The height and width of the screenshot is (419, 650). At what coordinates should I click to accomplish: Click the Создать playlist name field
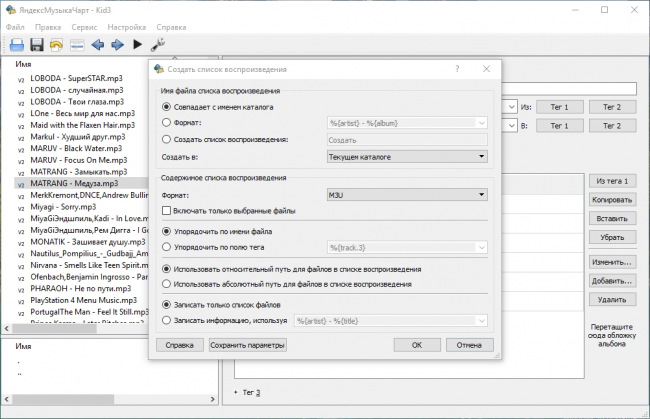tap(407, 140)
